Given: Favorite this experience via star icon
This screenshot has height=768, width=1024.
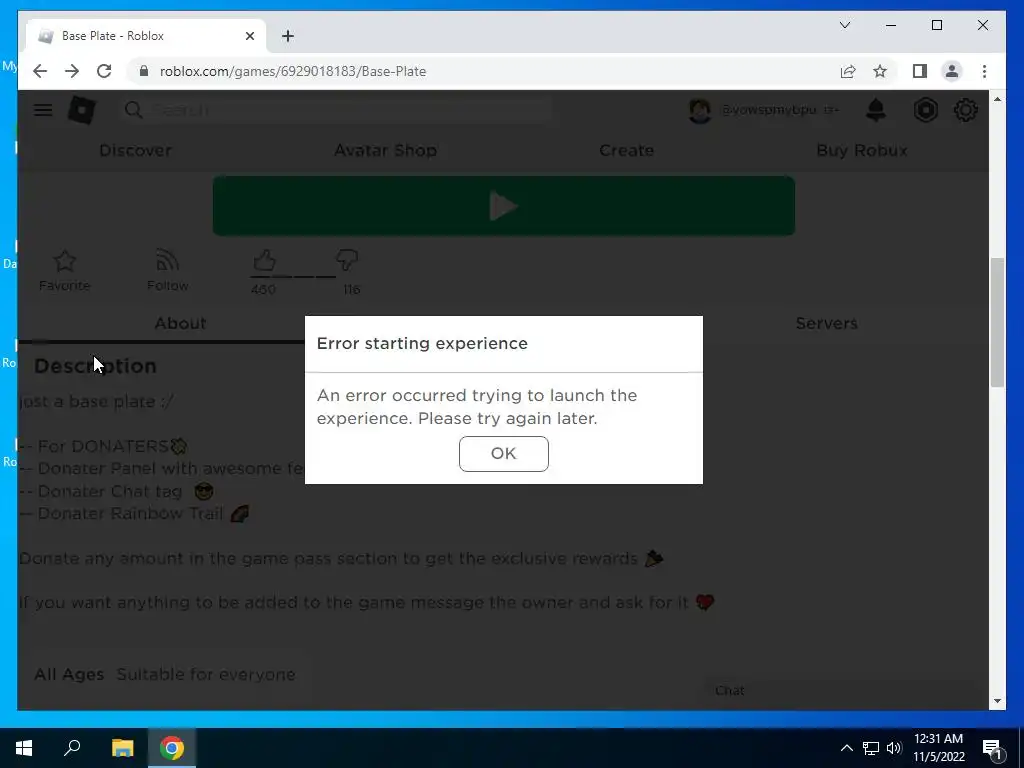Looking at the screenshot, I should [65, 261].
